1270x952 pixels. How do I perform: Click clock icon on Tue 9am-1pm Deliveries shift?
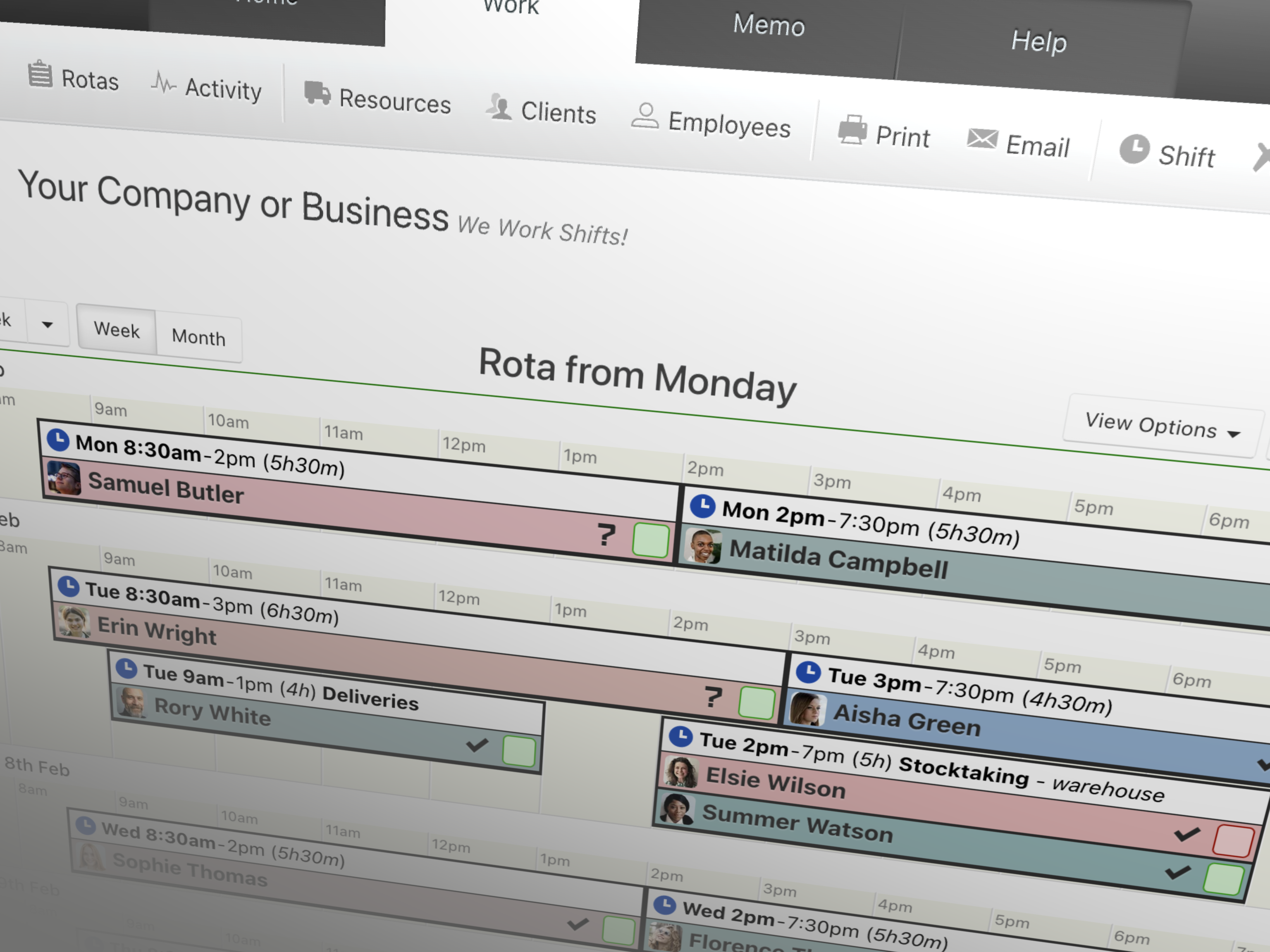(x=126, y=668)
